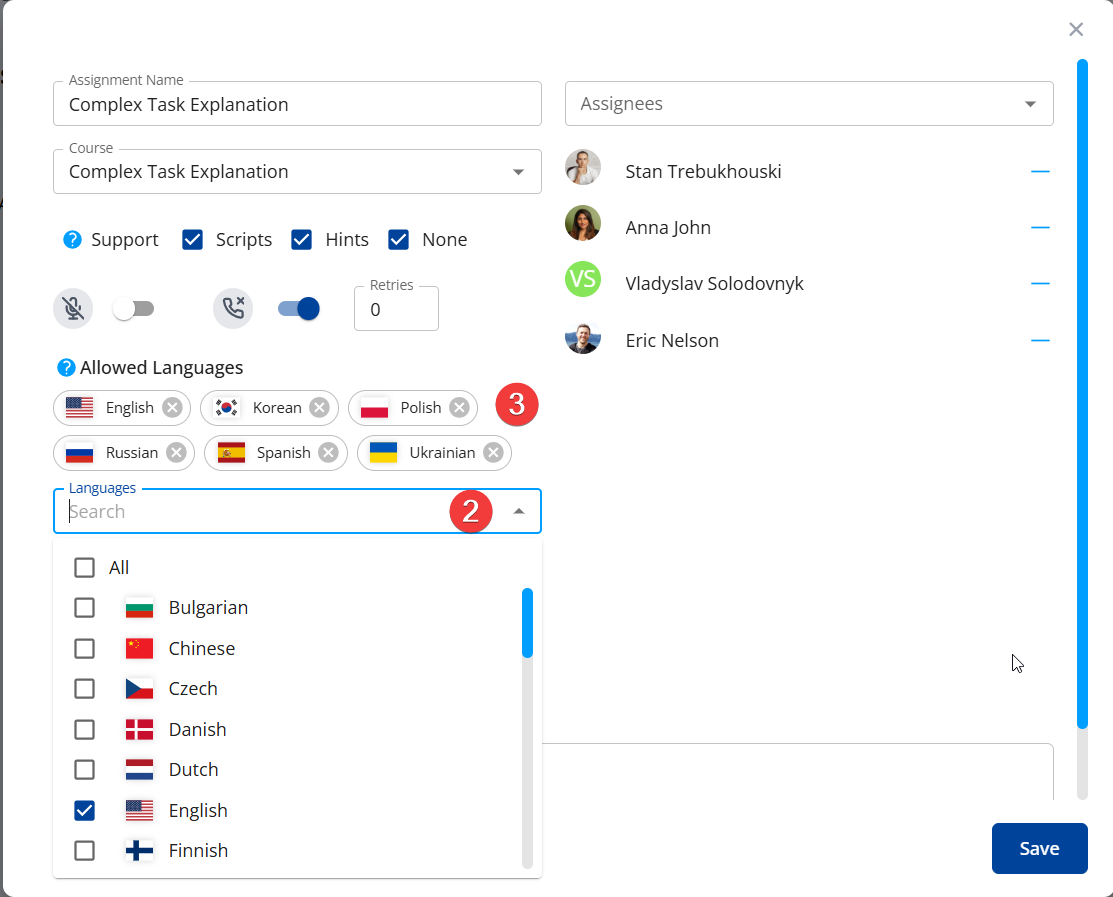The image size is (1113, 897).
Task: Choose Danish in the languages list
Action: tap(85, 730)
